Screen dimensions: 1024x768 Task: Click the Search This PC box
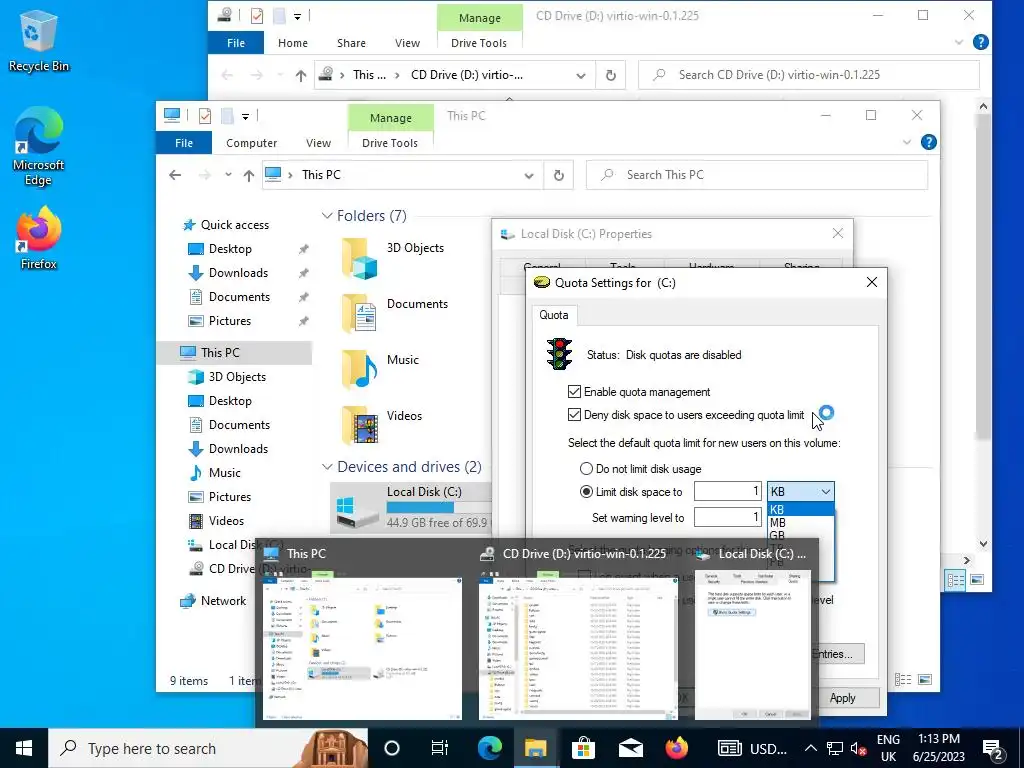757,175
